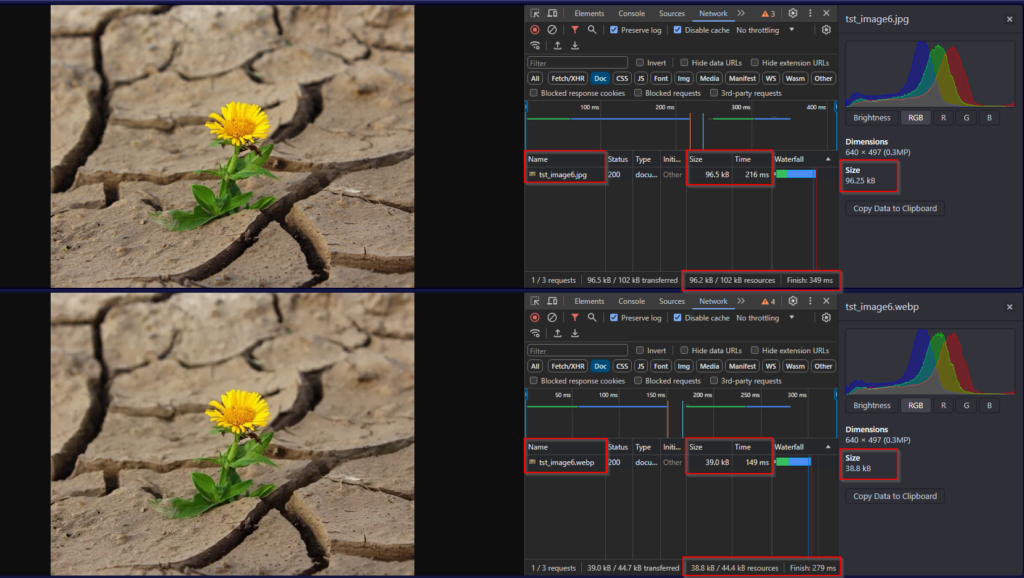Open network search in jpg DevTools

pos(592,29)
